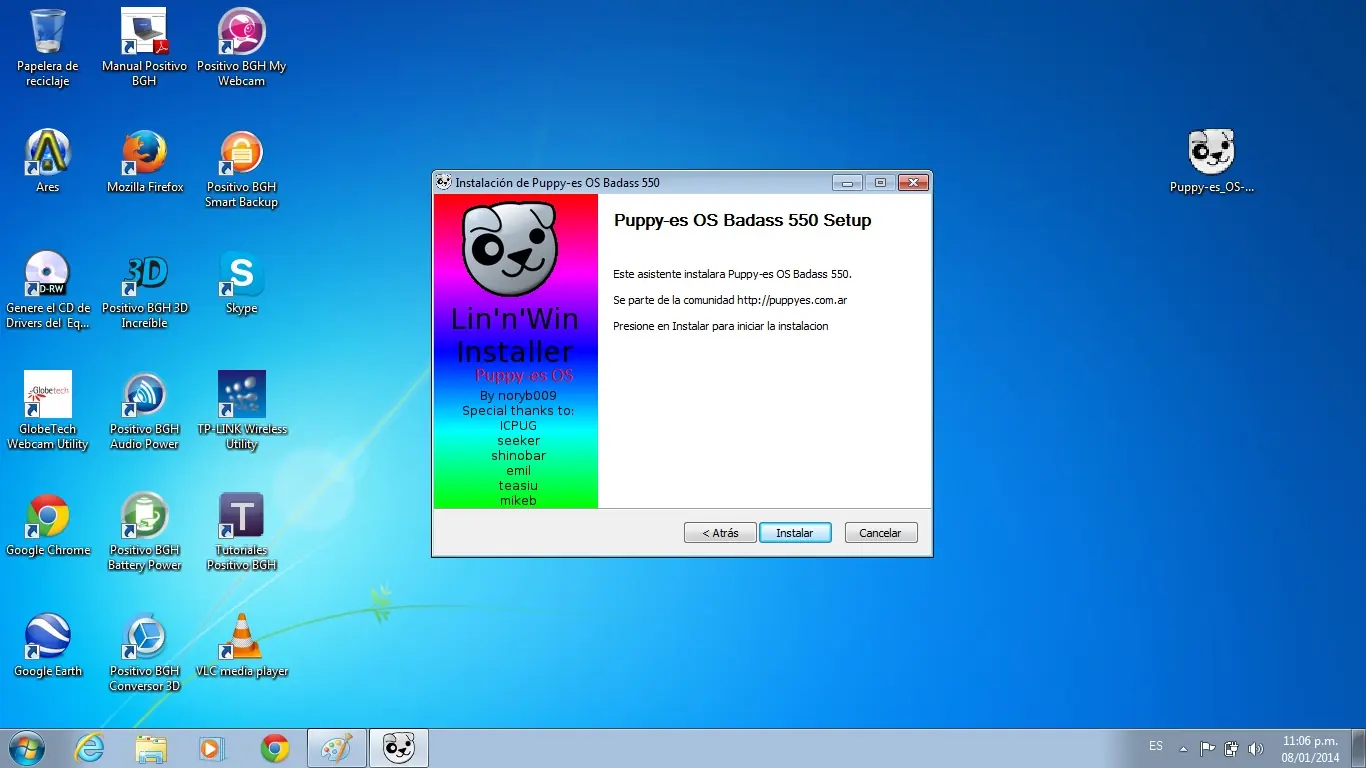Open the clock showing 11:06 p.m.
Screen dimensions: 1366x768
1309,748
